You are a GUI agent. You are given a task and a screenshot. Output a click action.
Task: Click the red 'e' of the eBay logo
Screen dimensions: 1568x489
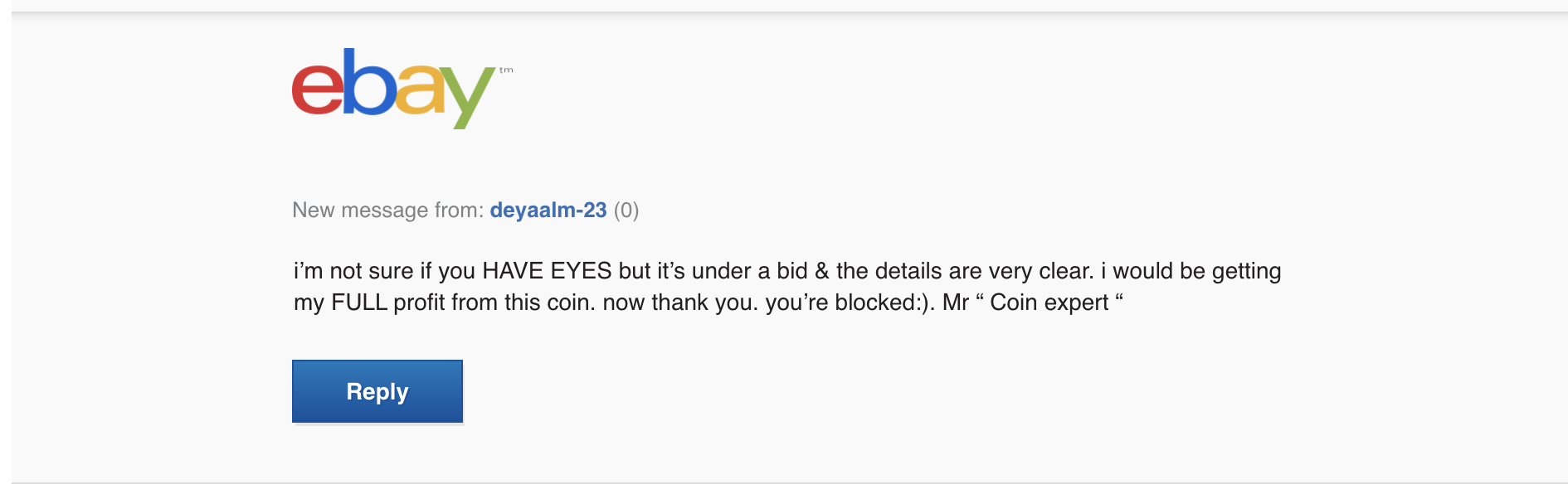318,90
